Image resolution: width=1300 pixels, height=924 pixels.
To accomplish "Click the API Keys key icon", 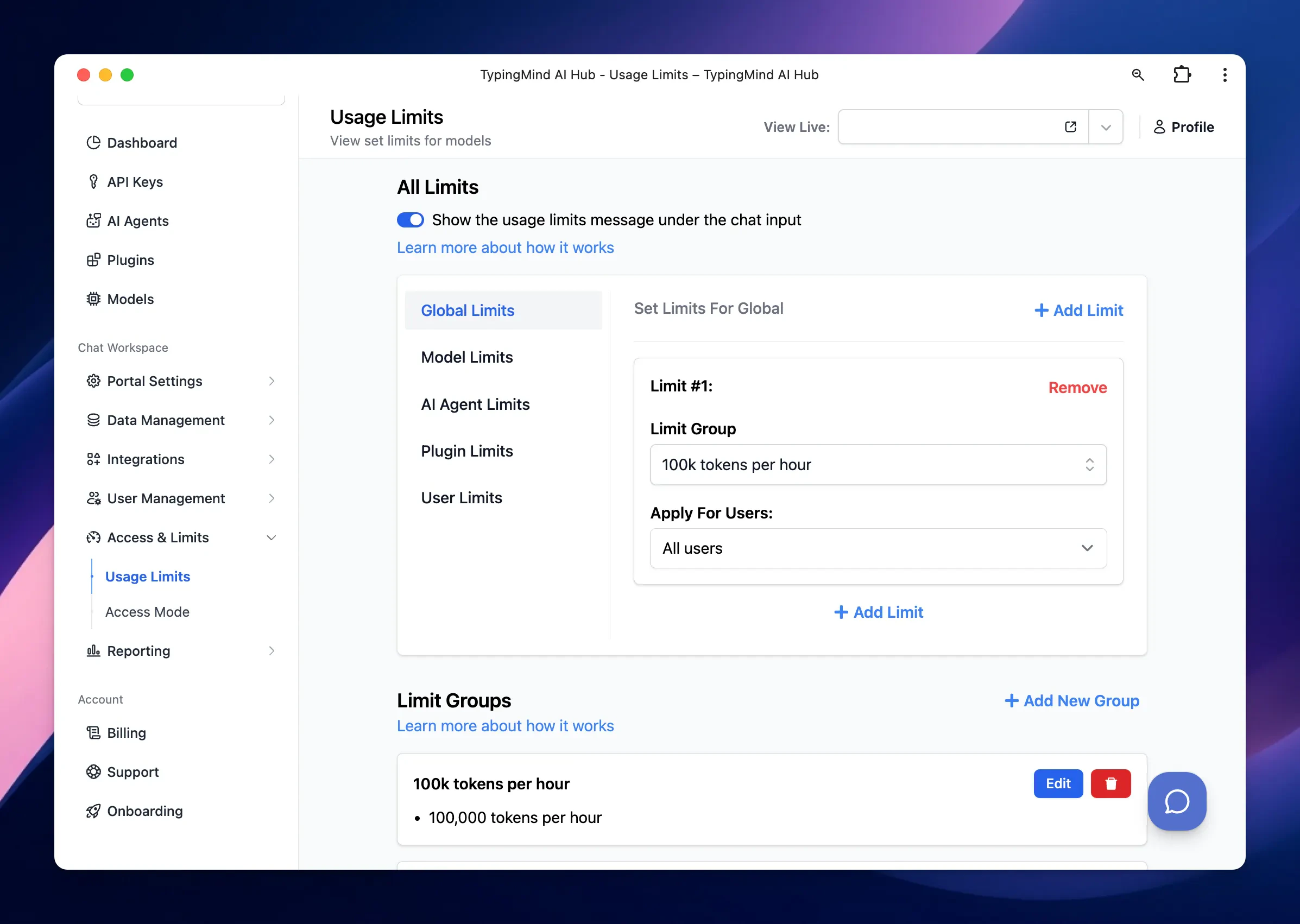I will (x=93, y=182).
